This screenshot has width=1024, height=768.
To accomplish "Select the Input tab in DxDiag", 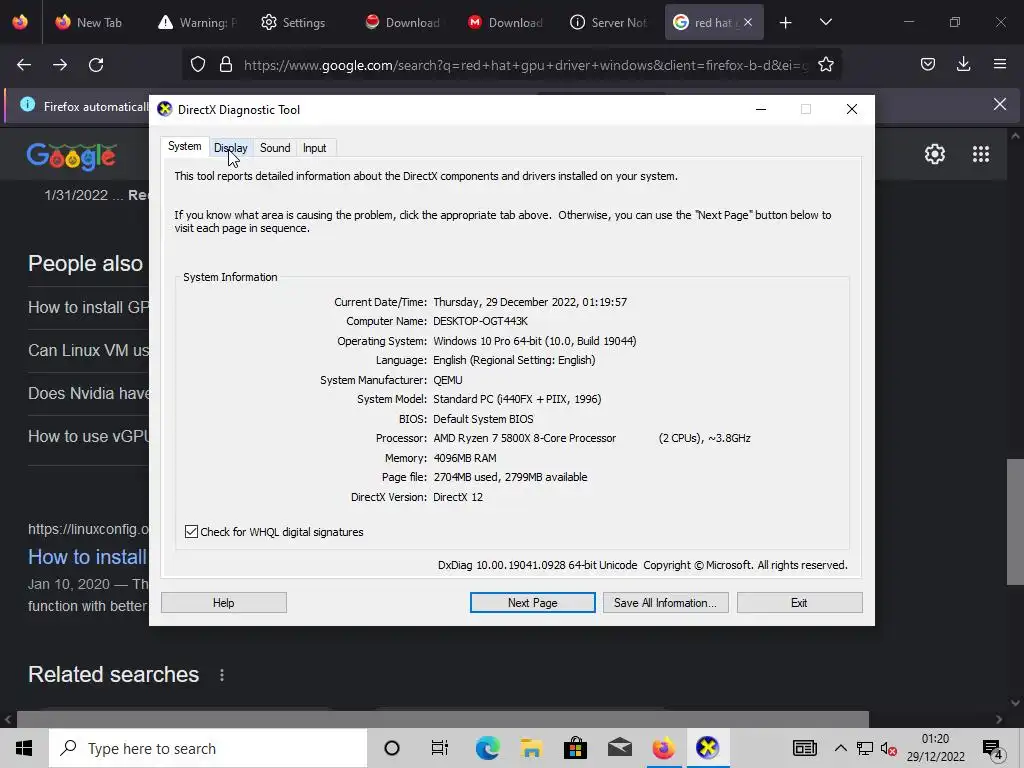I will click(x=314, y=148).
